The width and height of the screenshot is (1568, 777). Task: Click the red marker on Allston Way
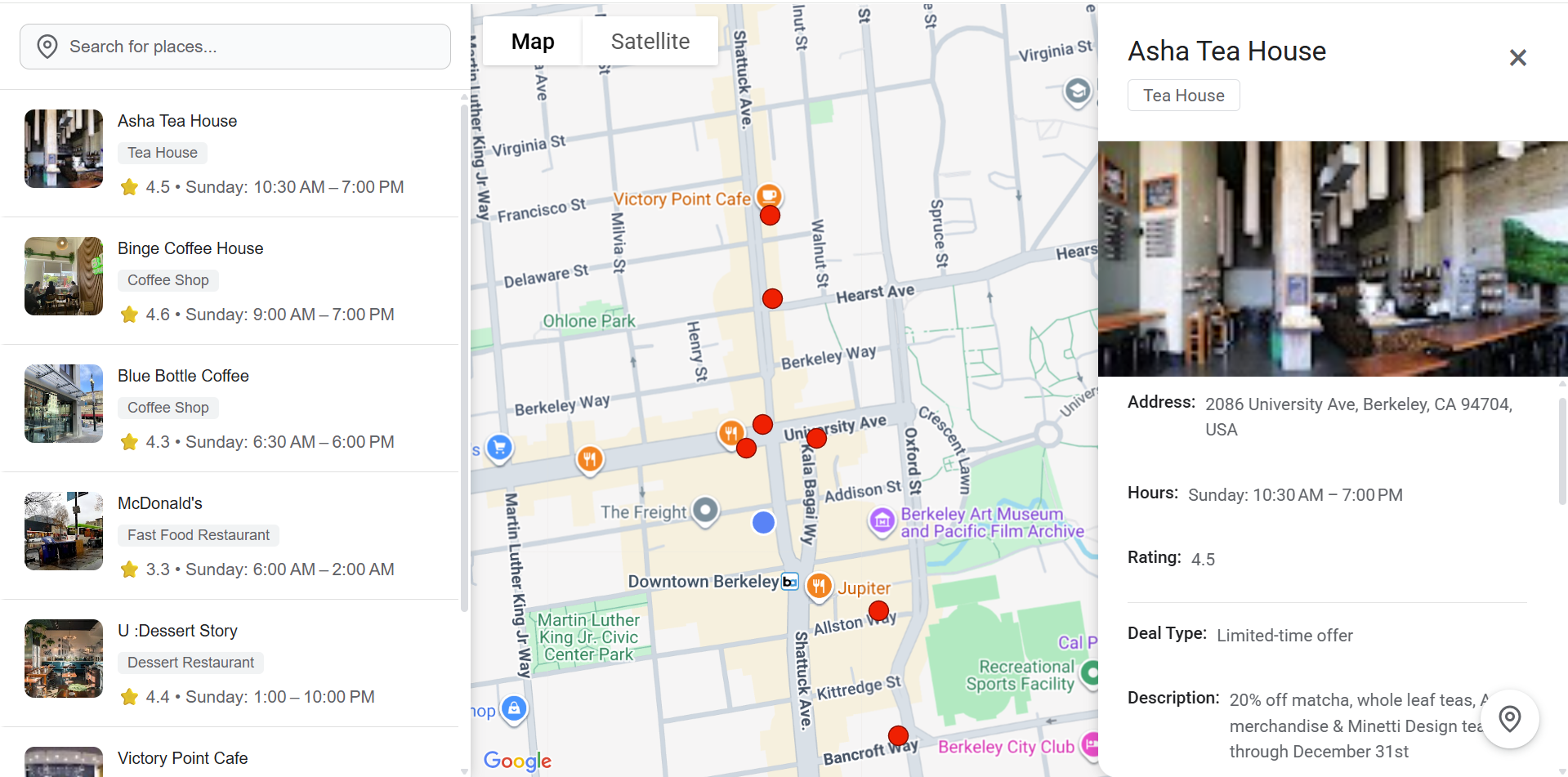pyautogui.click(x=878, y=611)
